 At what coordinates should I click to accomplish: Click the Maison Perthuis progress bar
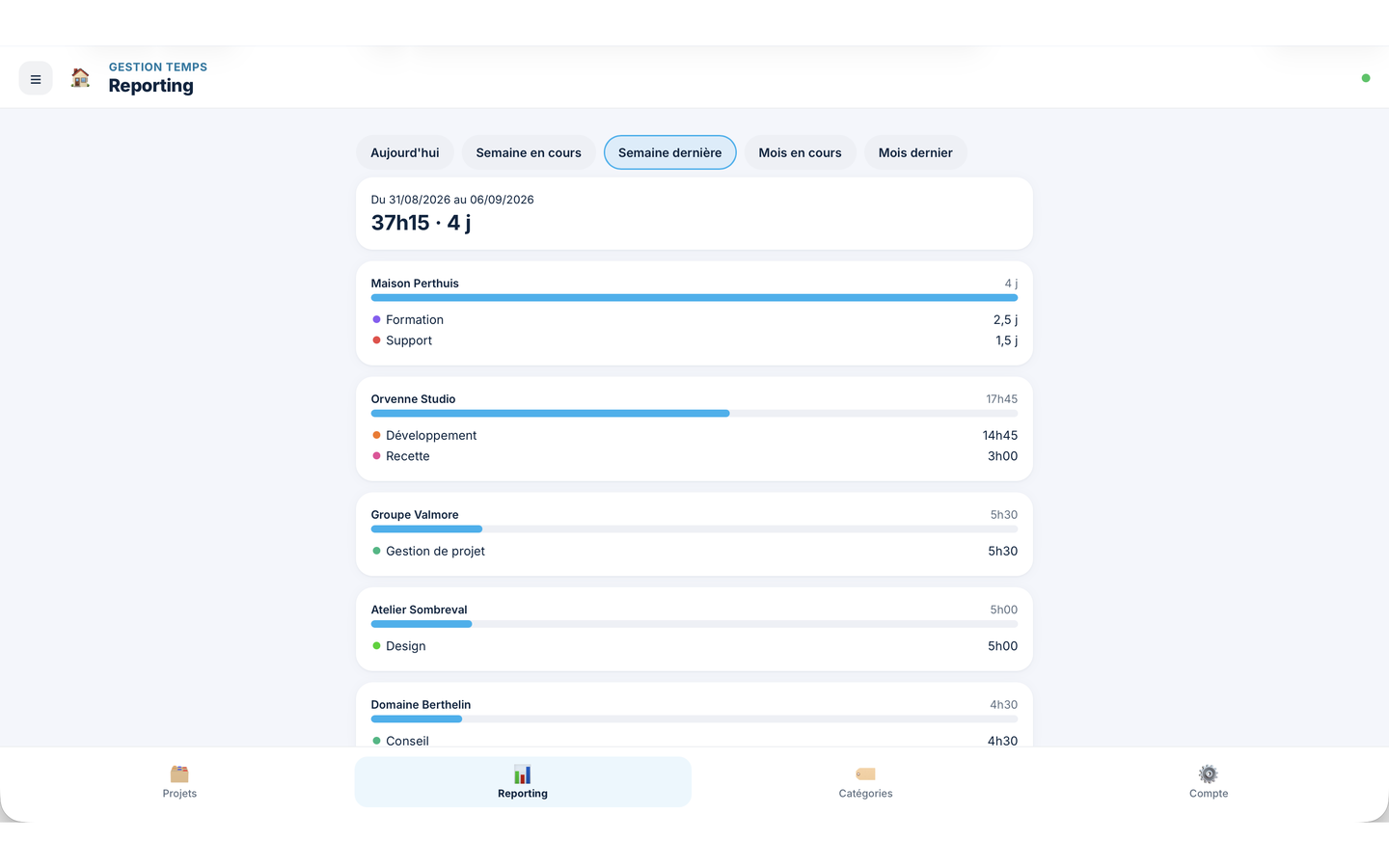click(694, 298)
